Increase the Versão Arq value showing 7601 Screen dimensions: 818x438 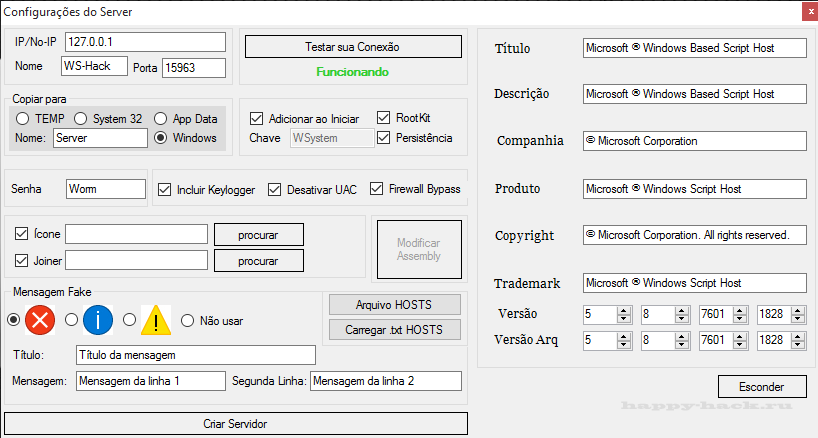click(740, 336)
